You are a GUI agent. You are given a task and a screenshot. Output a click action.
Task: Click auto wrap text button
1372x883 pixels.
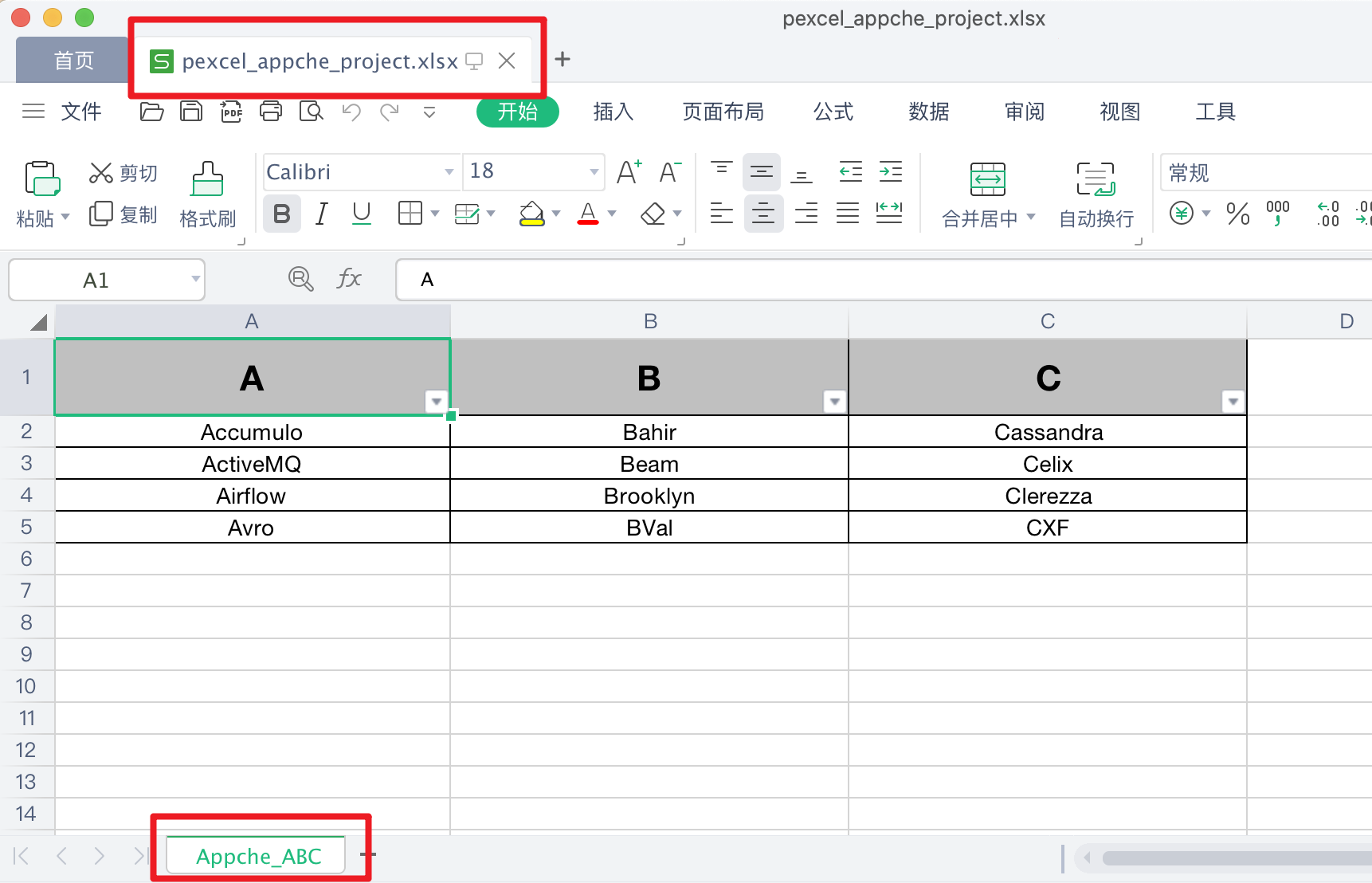[x=1096, y=195]
